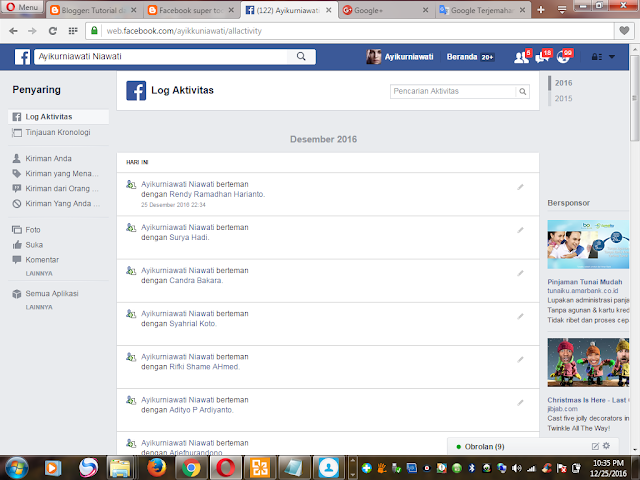Open the Pinjaman Tunai Mudah ad link
This screenshot has height=480, width=640.
[x=584, y=282]
